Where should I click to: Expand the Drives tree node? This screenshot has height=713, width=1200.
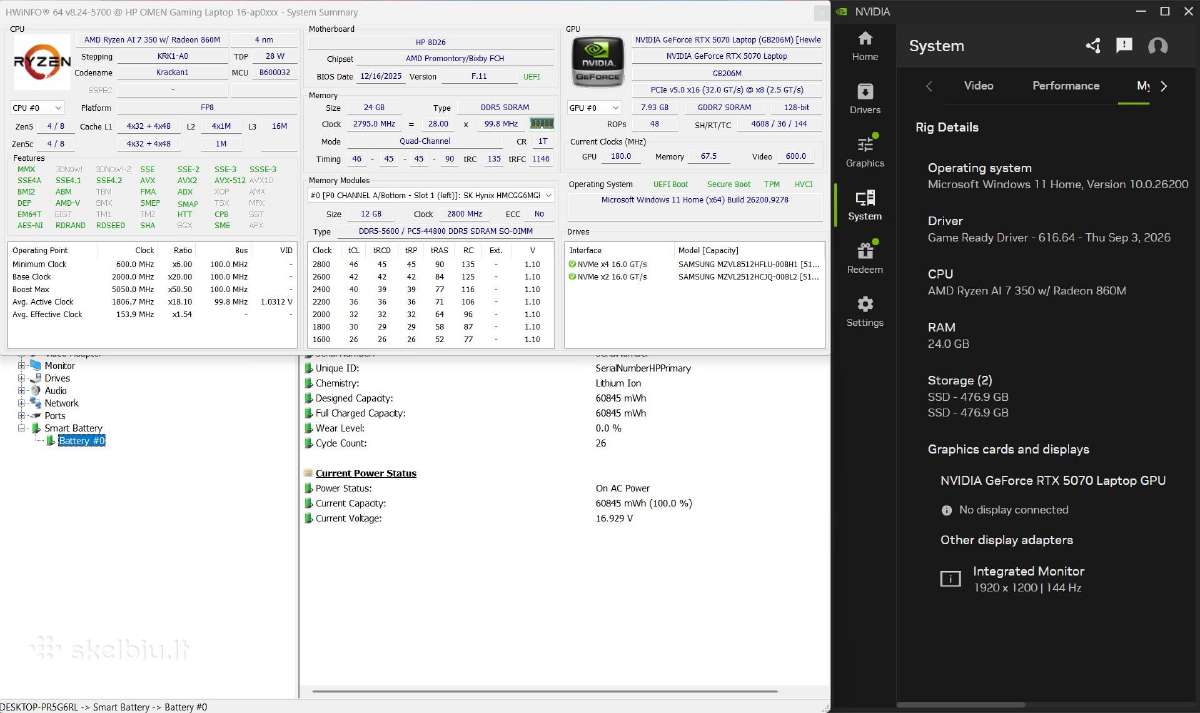pyautogui.click(x=21, y=378)
